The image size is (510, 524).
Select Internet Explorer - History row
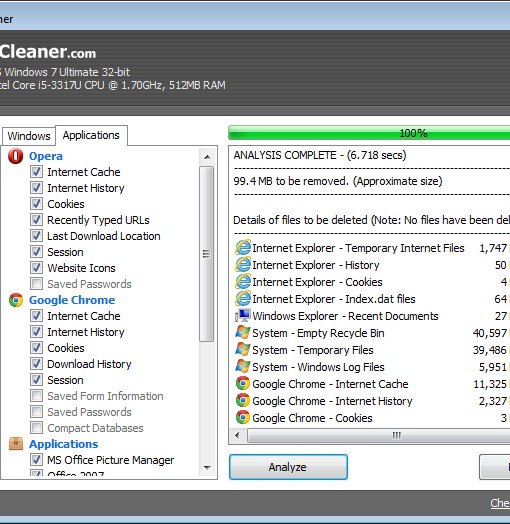pyautogui.click(x=372, y=265)
